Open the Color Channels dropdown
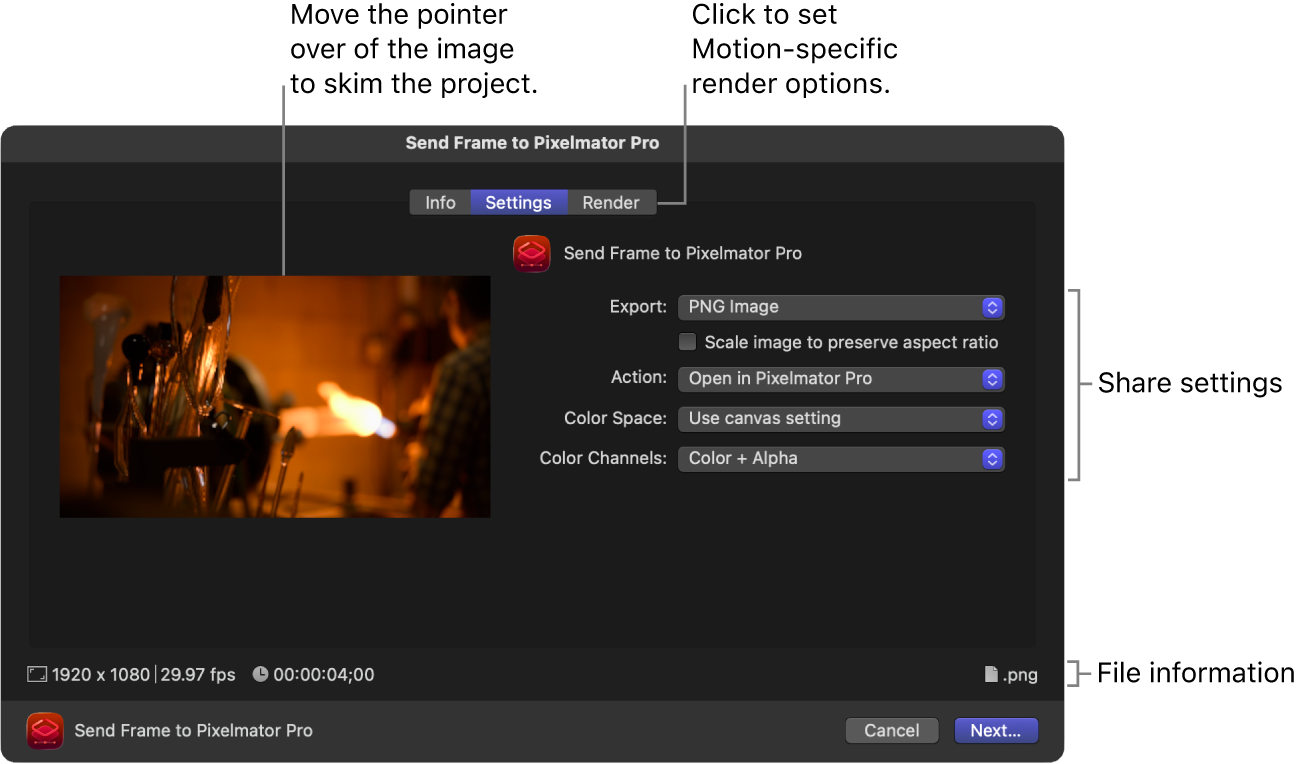Screen dimensions: 1304x764 click(x=841, y=459)
